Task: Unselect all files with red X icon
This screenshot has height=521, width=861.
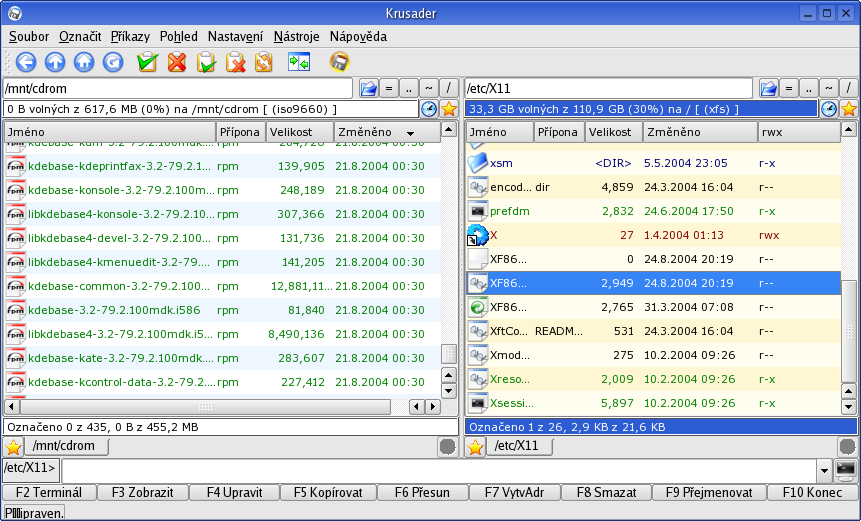Action: tap(177, 62)
